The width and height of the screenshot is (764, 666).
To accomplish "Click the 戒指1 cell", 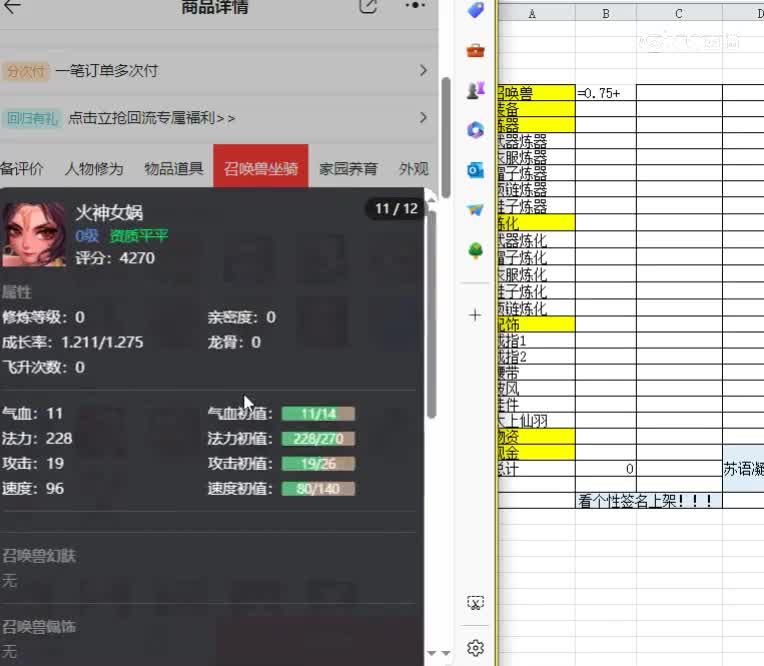I will point(536,340).
